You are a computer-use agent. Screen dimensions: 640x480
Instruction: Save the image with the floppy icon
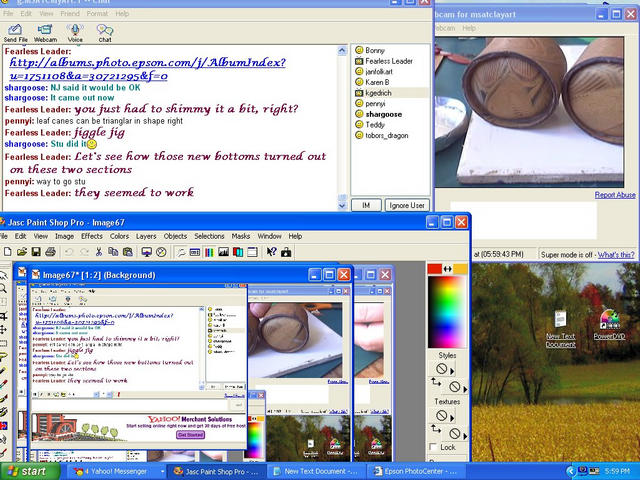coord(36,252)
